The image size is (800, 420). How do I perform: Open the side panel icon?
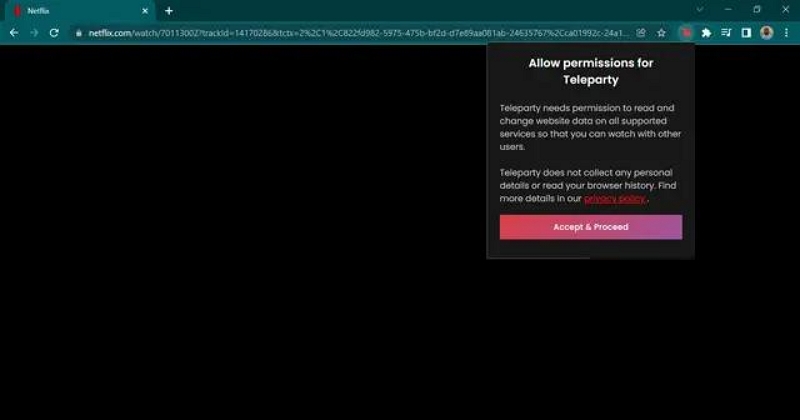tap(746, 33)
